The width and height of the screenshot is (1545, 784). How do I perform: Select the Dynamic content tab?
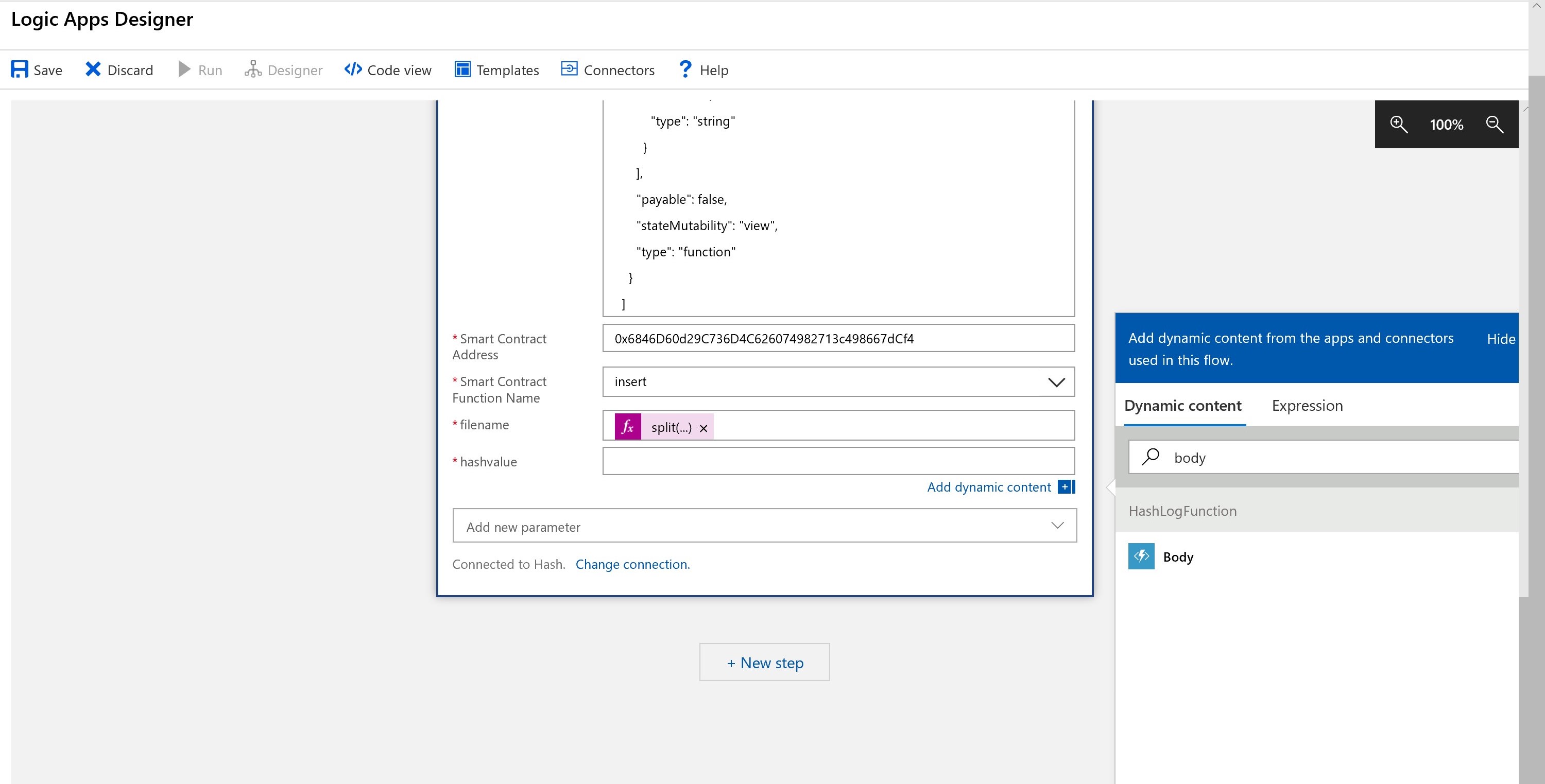[1182, 406]
